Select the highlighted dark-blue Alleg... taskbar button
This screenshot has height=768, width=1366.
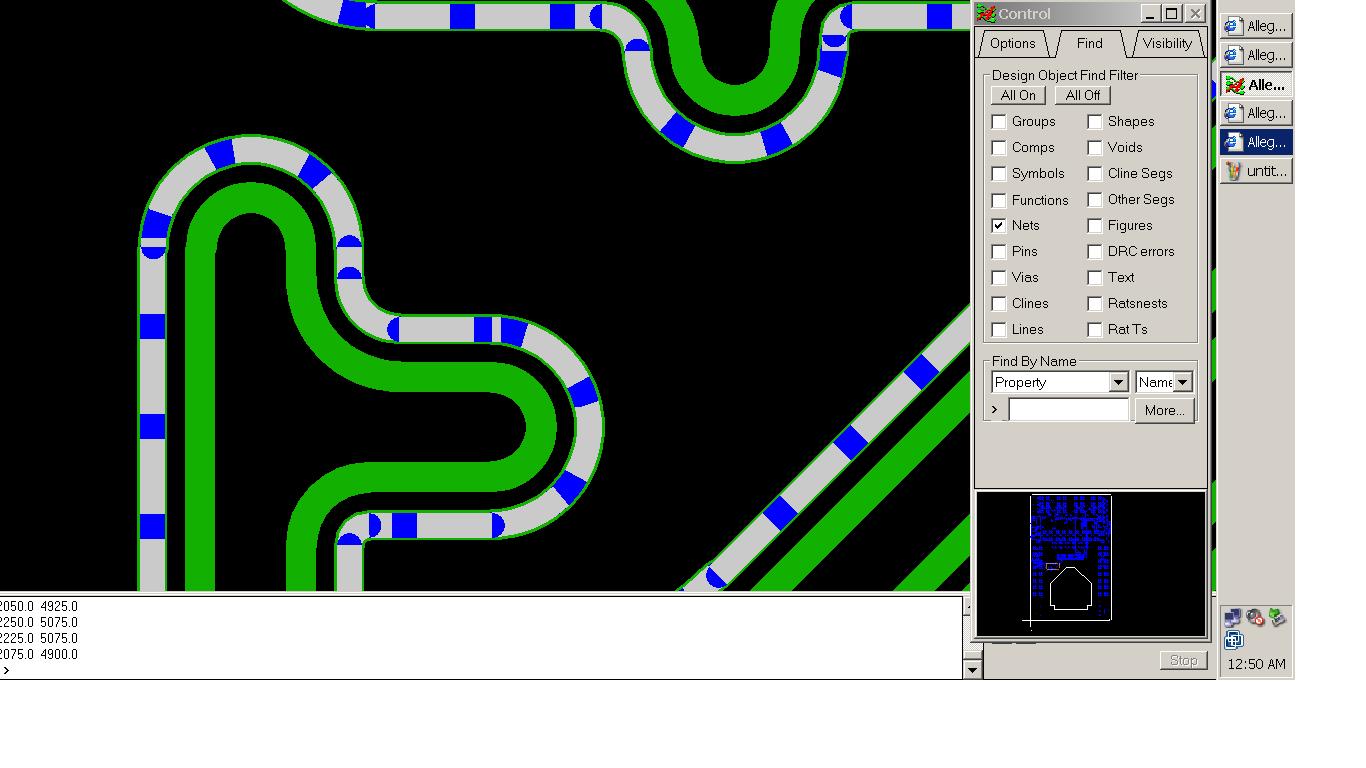[1256, 142]
